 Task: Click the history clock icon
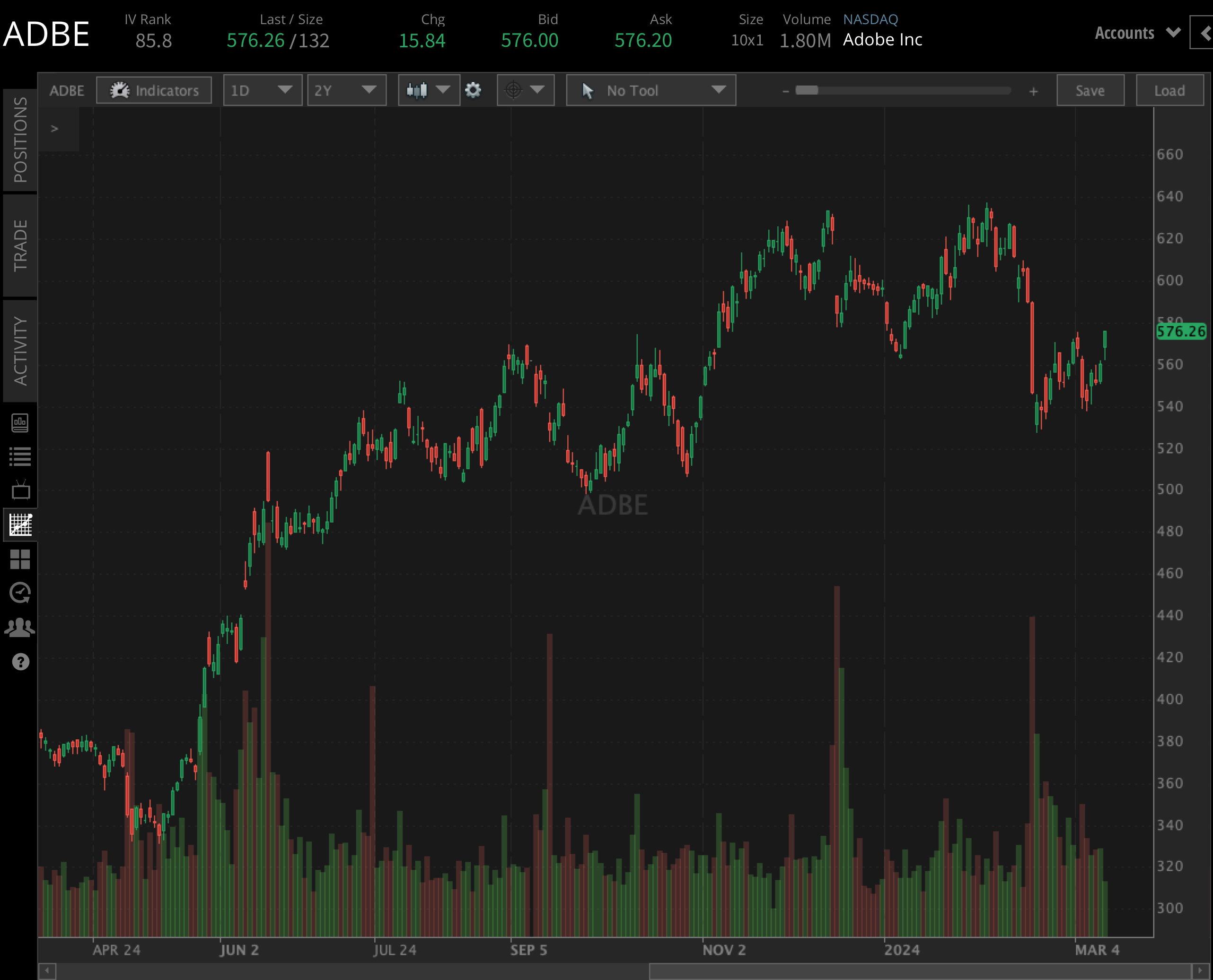point(20,593)
